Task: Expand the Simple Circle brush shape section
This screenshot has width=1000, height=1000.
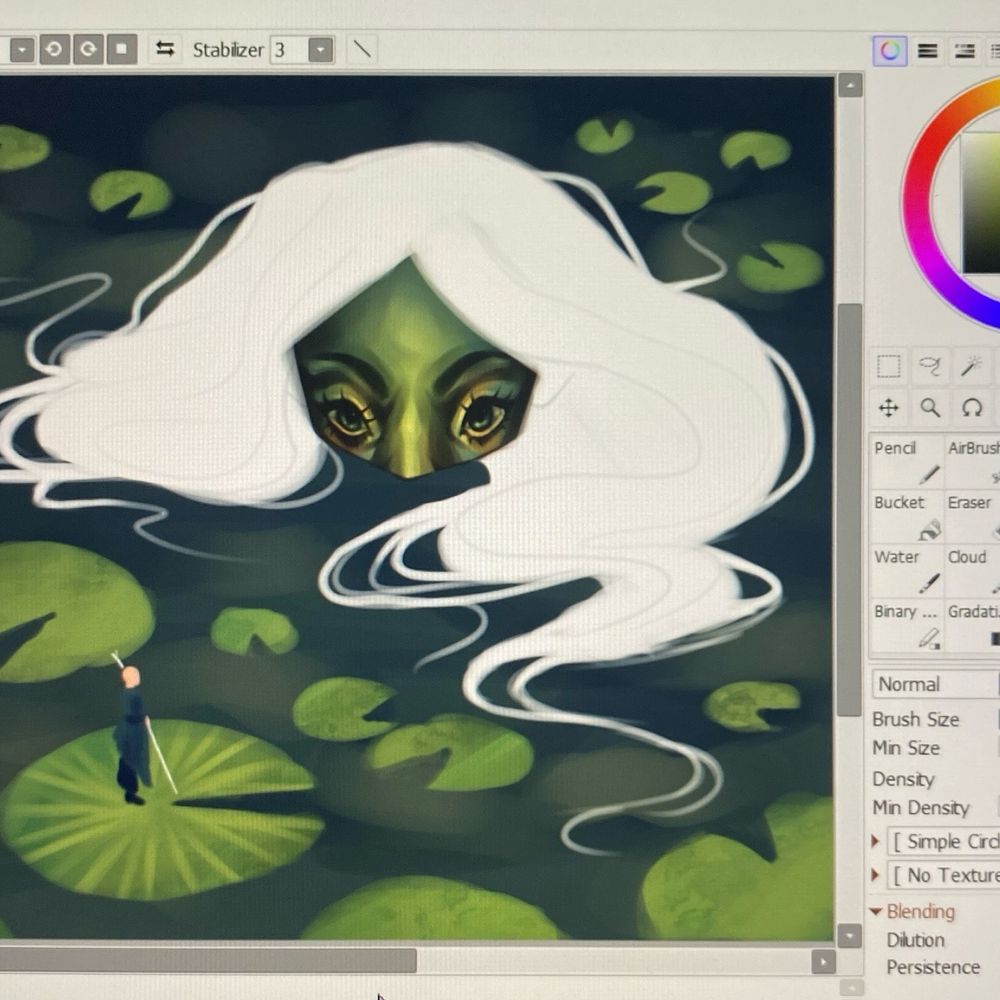Action: [876, 841]
